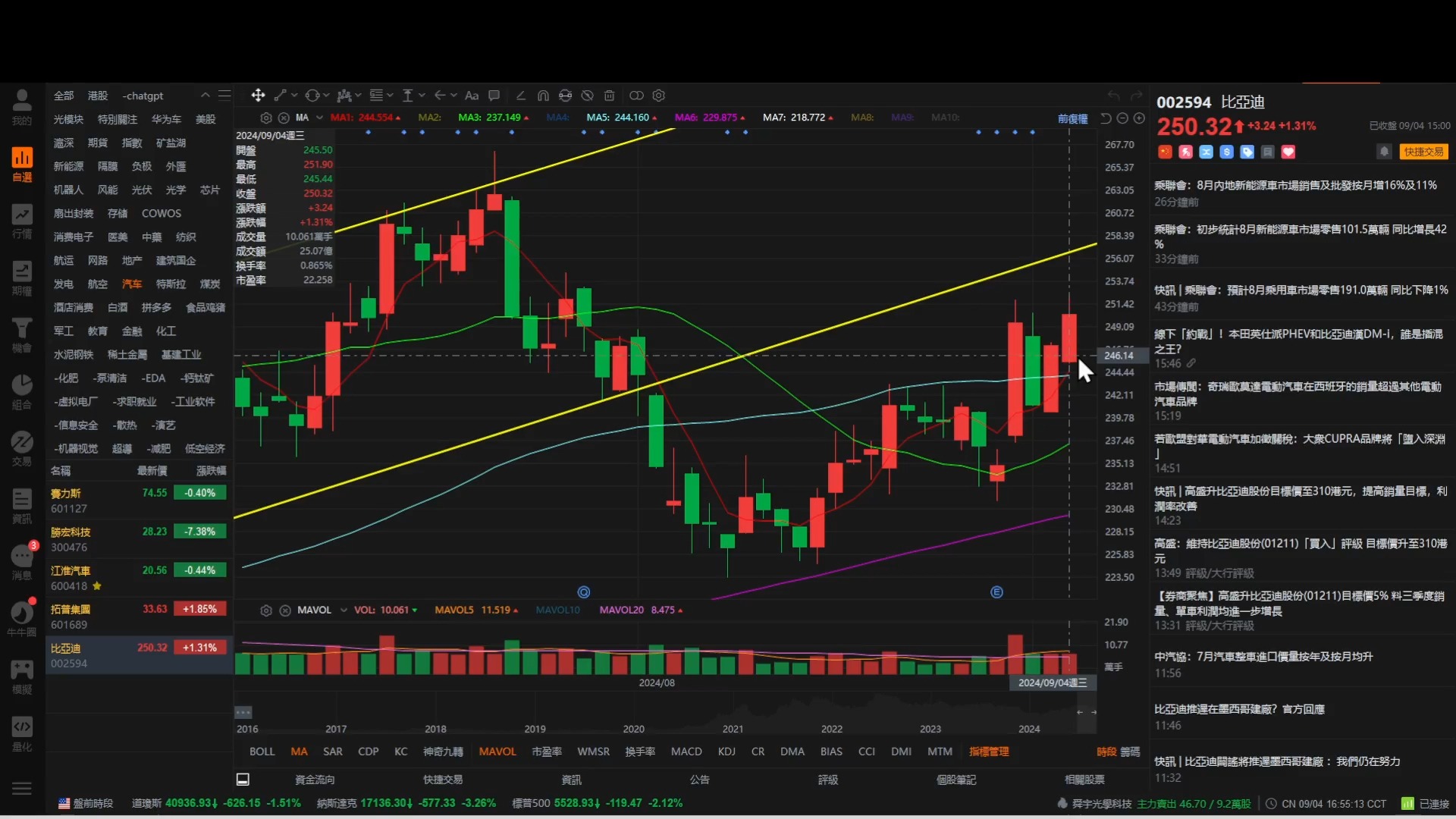
Task: Toggle MA4 moving average line visibility
Action: pyautogui.click(x=557, y=118)
